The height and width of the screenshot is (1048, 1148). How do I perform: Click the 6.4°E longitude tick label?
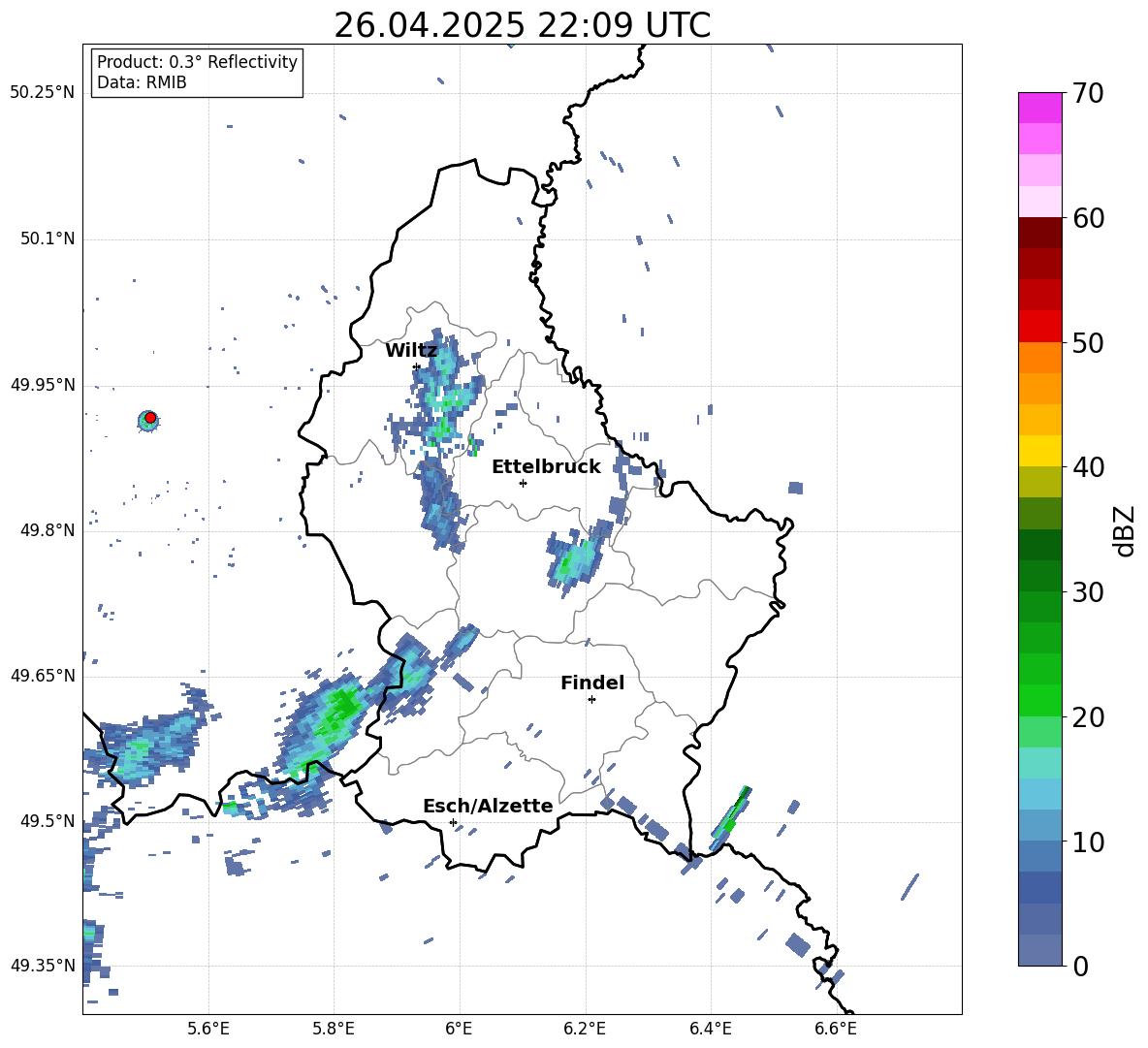coord(710,1029)
